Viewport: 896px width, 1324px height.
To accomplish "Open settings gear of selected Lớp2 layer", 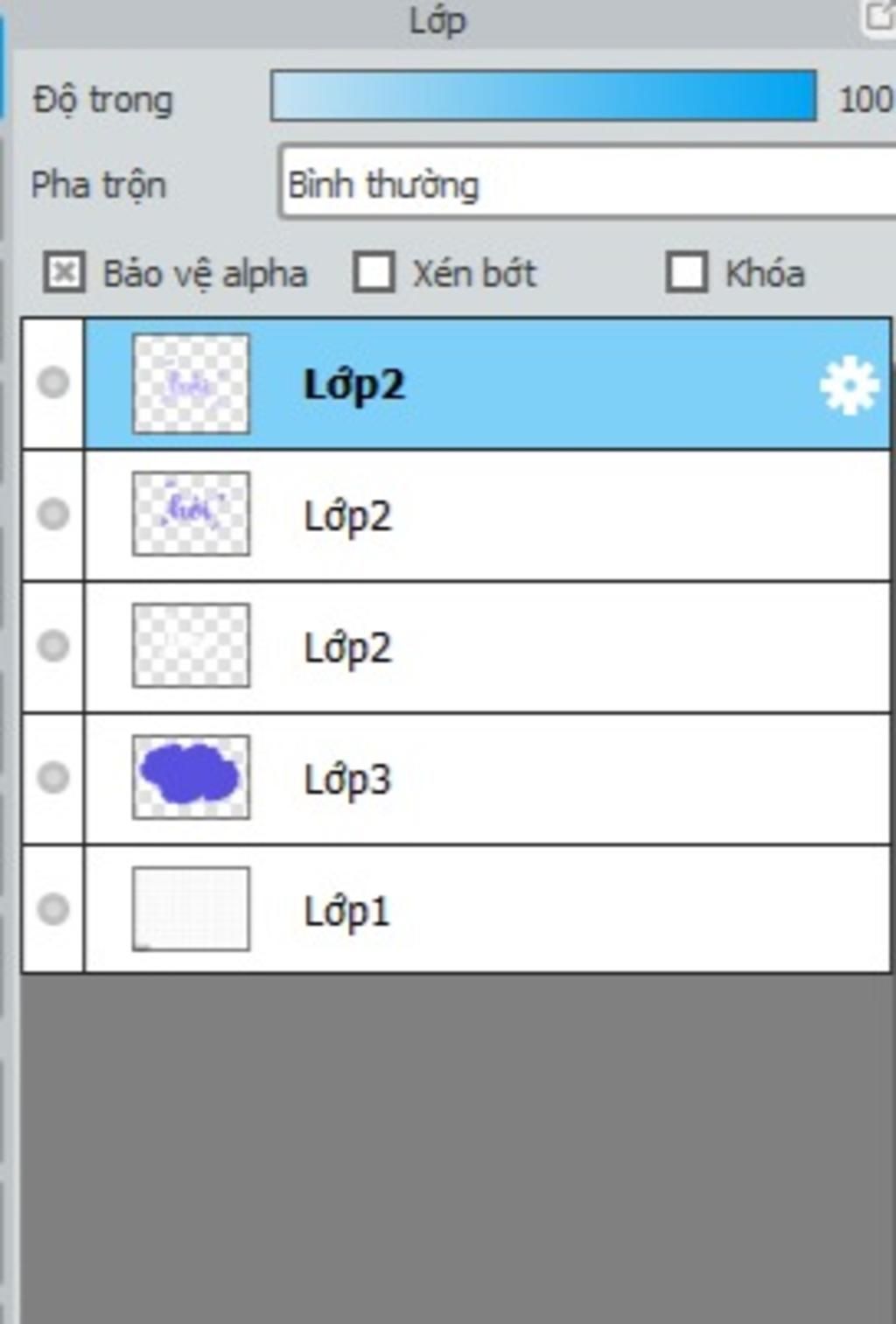I will tap(849, 386).
